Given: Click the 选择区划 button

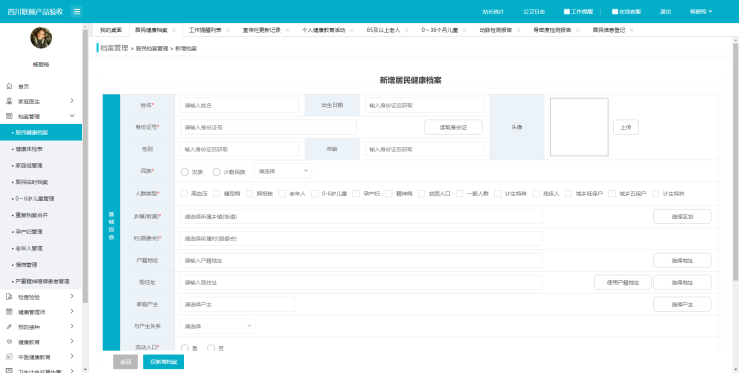Looking at the screenshot, I should [x=682, y=217].
